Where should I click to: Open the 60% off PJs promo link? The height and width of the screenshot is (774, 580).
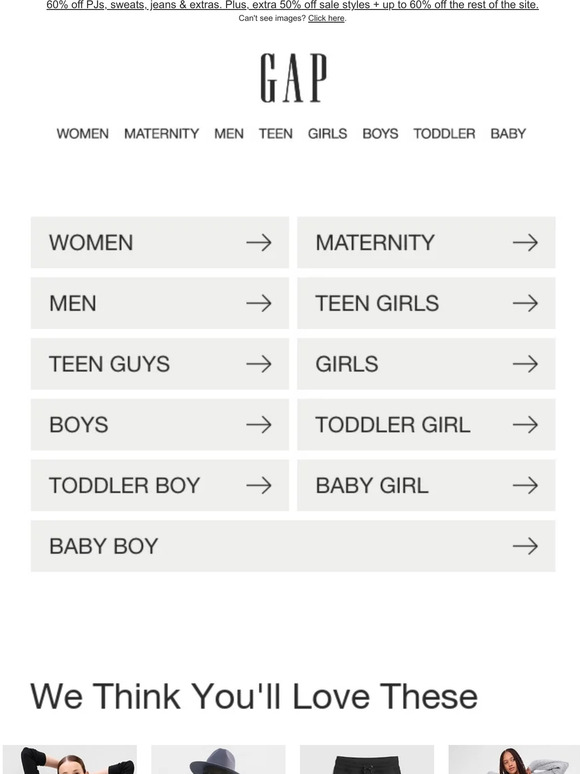coord(292,5)
